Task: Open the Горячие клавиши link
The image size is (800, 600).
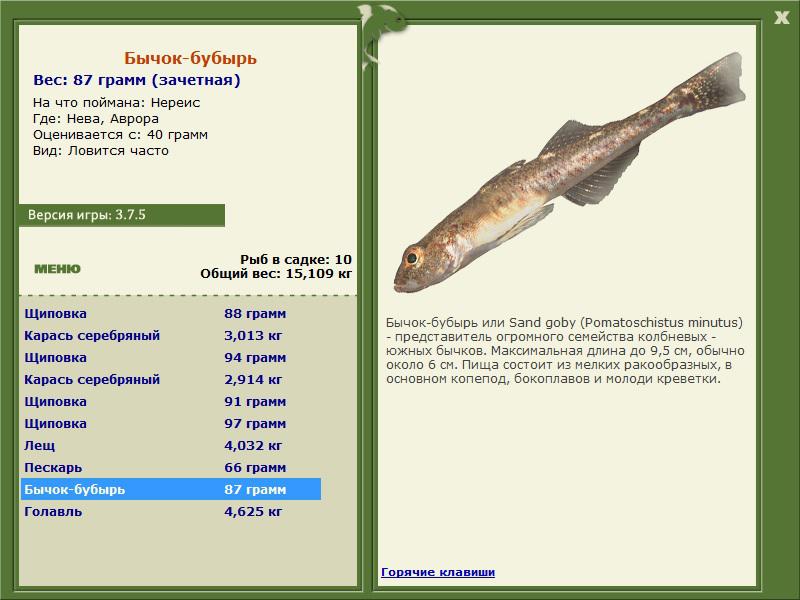Action: pyautogui.click(x=437, y=572)
